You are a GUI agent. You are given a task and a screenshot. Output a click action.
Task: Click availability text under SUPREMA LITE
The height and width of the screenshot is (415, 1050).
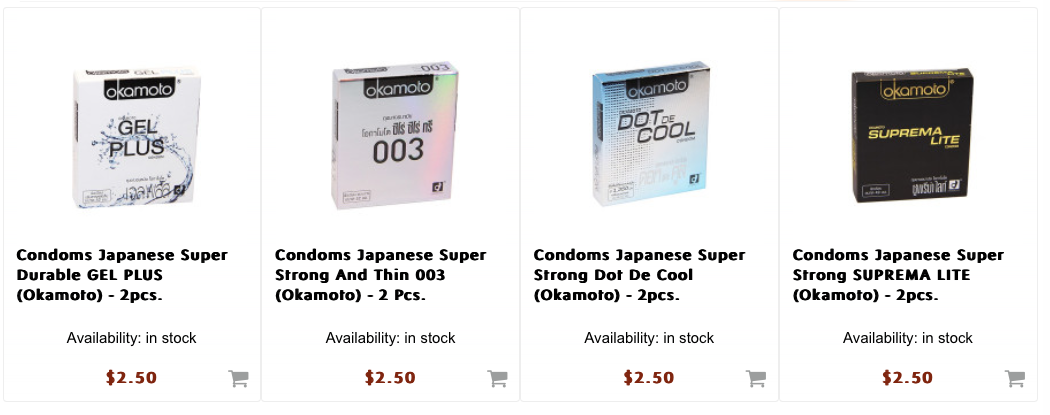pyautogui.click(x=908, y=338)
